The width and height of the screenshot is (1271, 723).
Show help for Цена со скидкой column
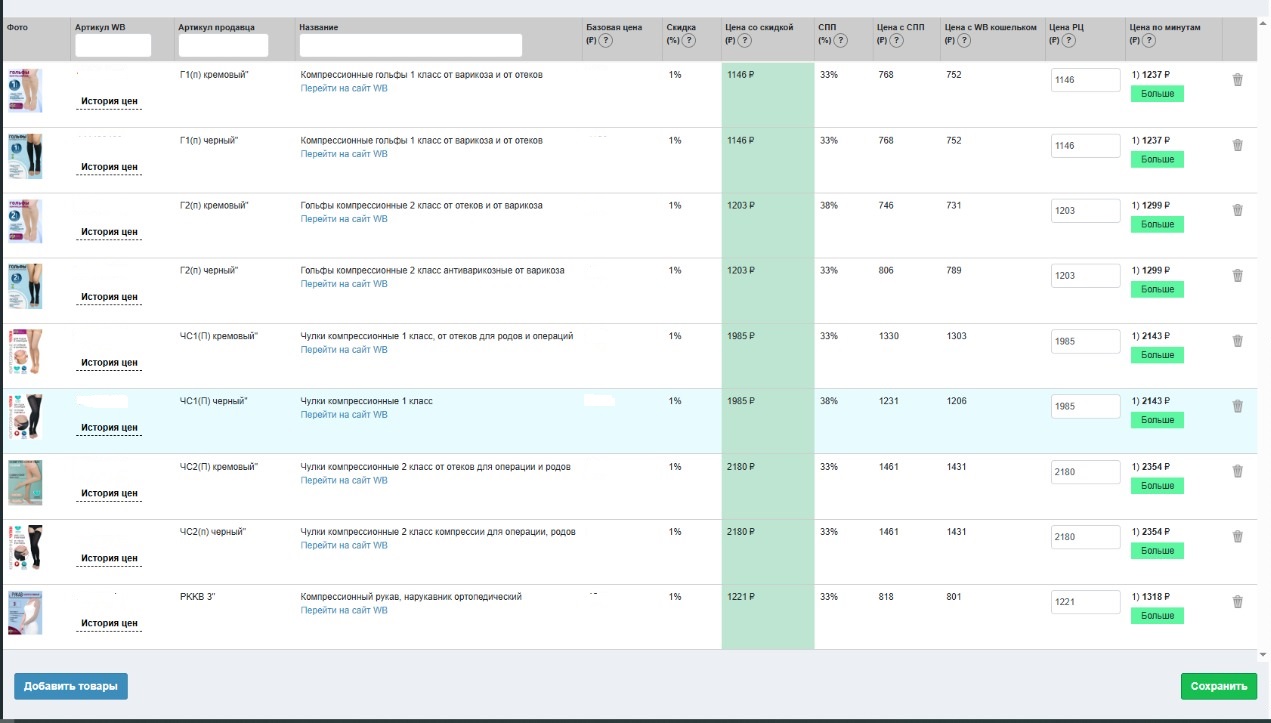tap(744, 41)
